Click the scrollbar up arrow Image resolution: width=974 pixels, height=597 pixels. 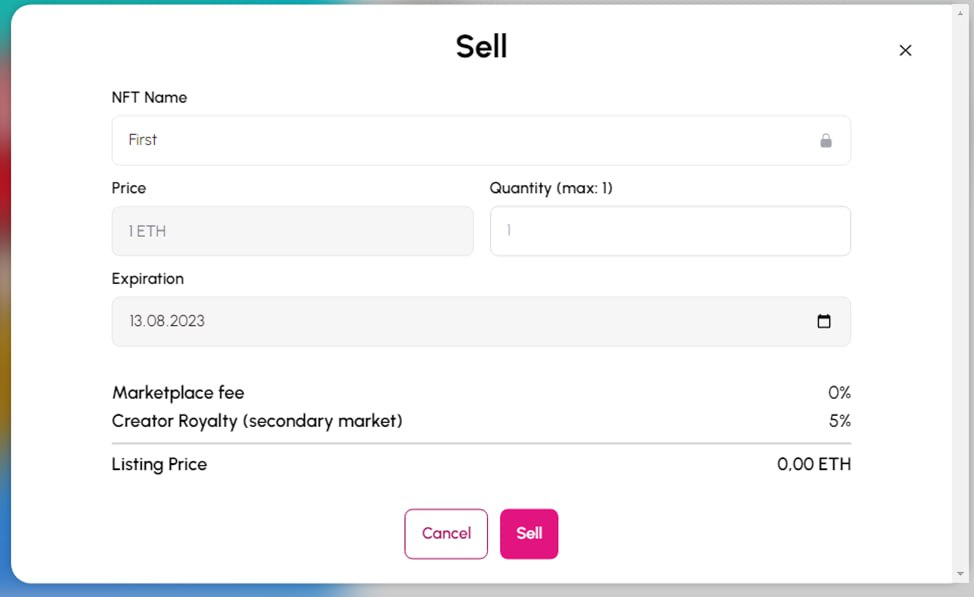[x=960, y=13]
